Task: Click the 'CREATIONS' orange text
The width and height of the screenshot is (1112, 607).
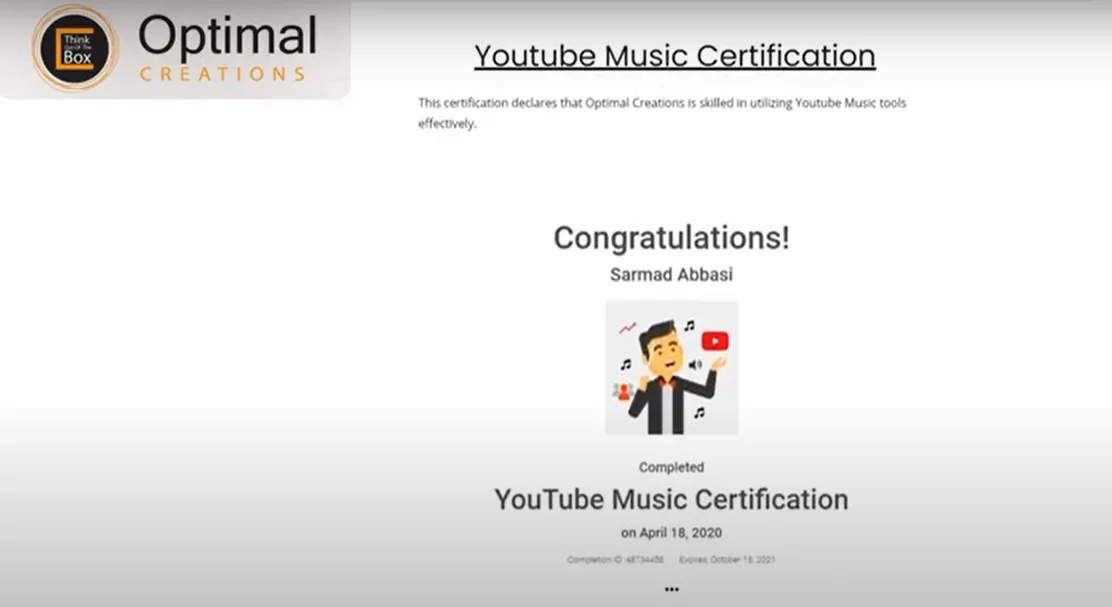Action: click(x=222, y=74)
